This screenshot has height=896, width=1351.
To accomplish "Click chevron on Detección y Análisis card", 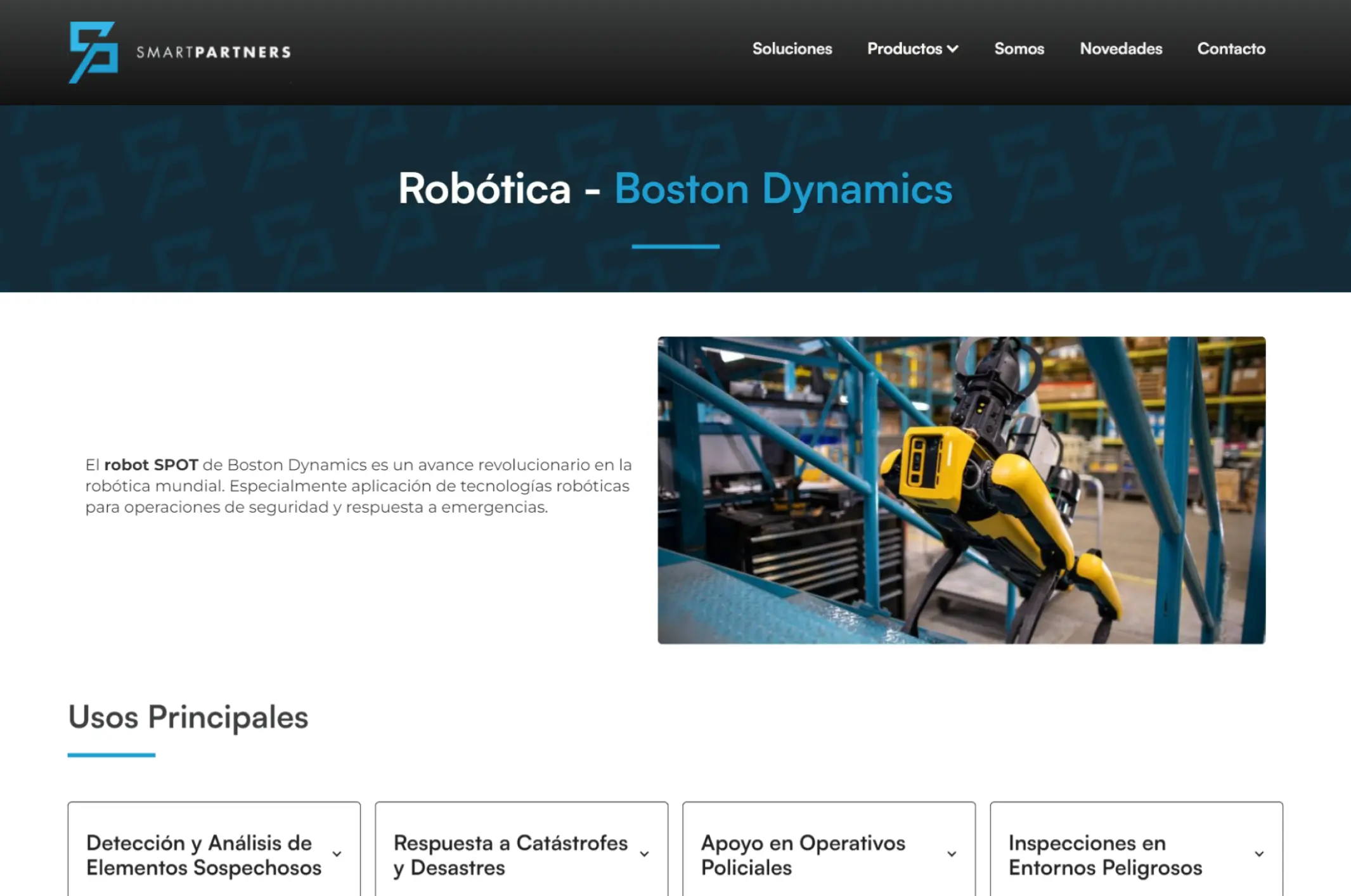I will 337,854.
